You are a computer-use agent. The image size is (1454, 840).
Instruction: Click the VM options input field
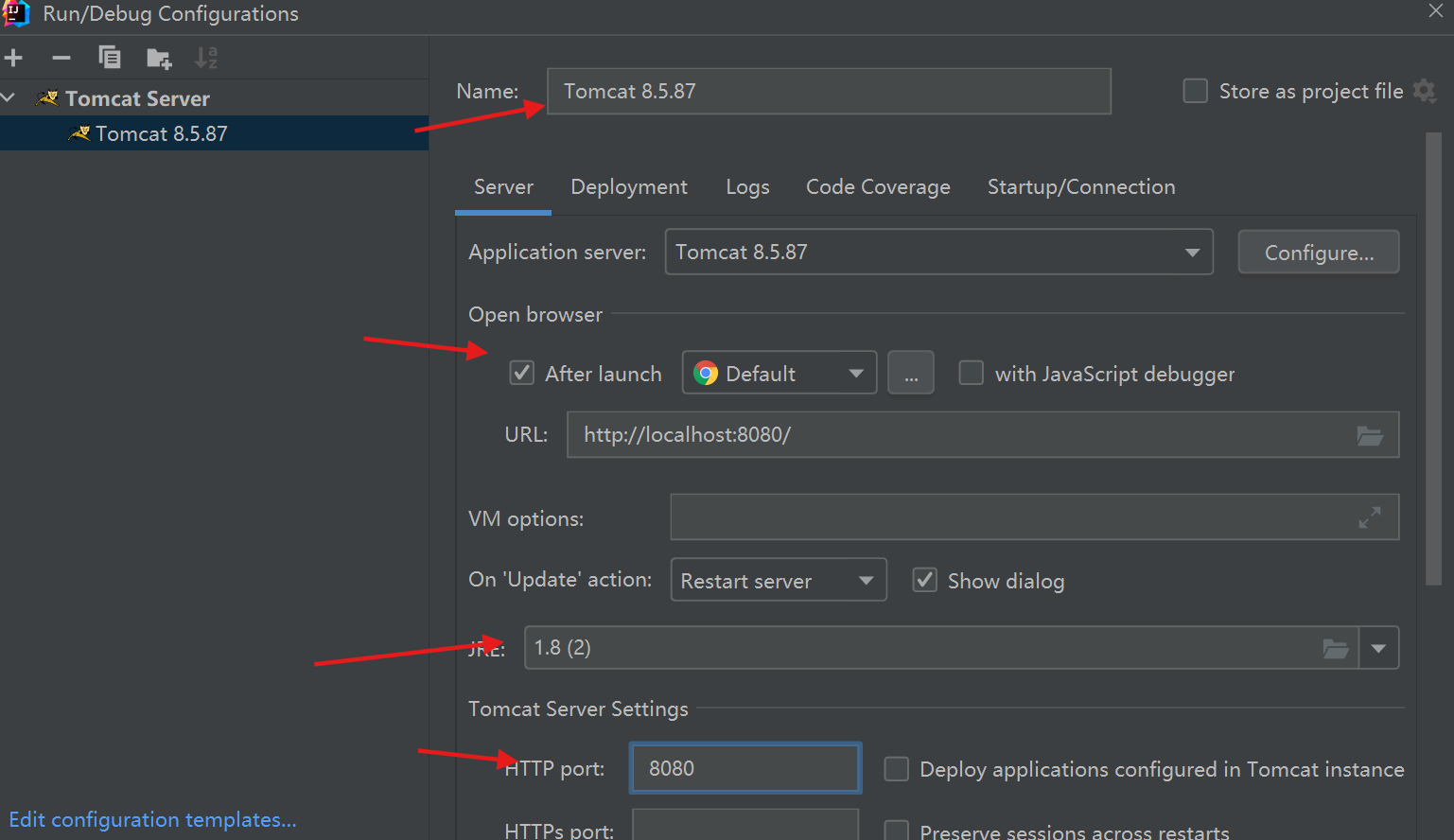[1034, 517]
